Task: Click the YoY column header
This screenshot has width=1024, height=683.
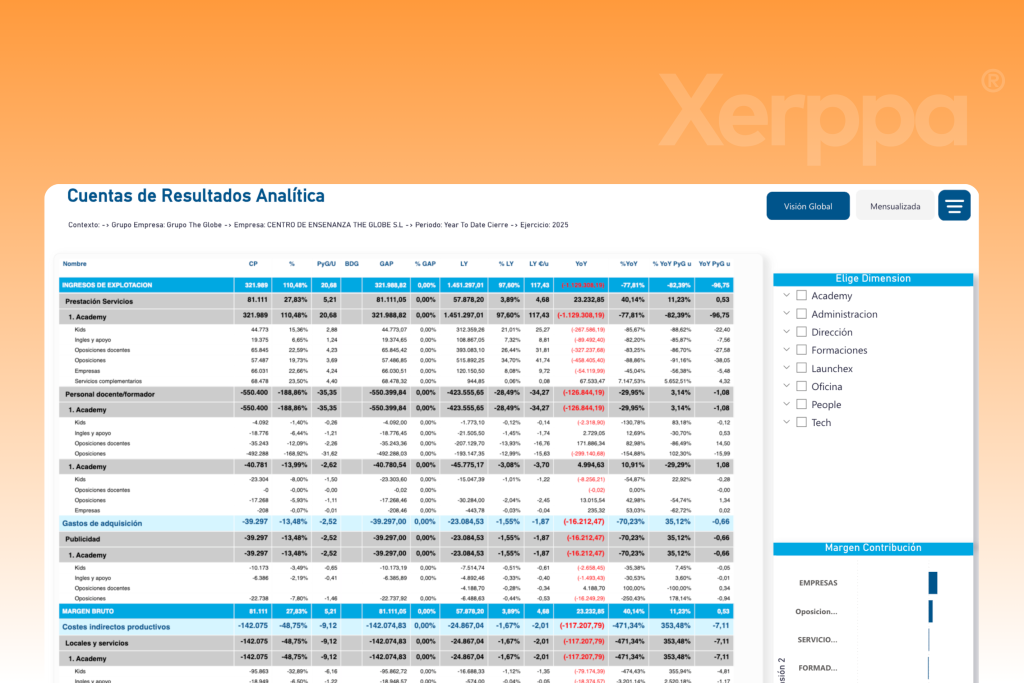Action: coord(581,264)
